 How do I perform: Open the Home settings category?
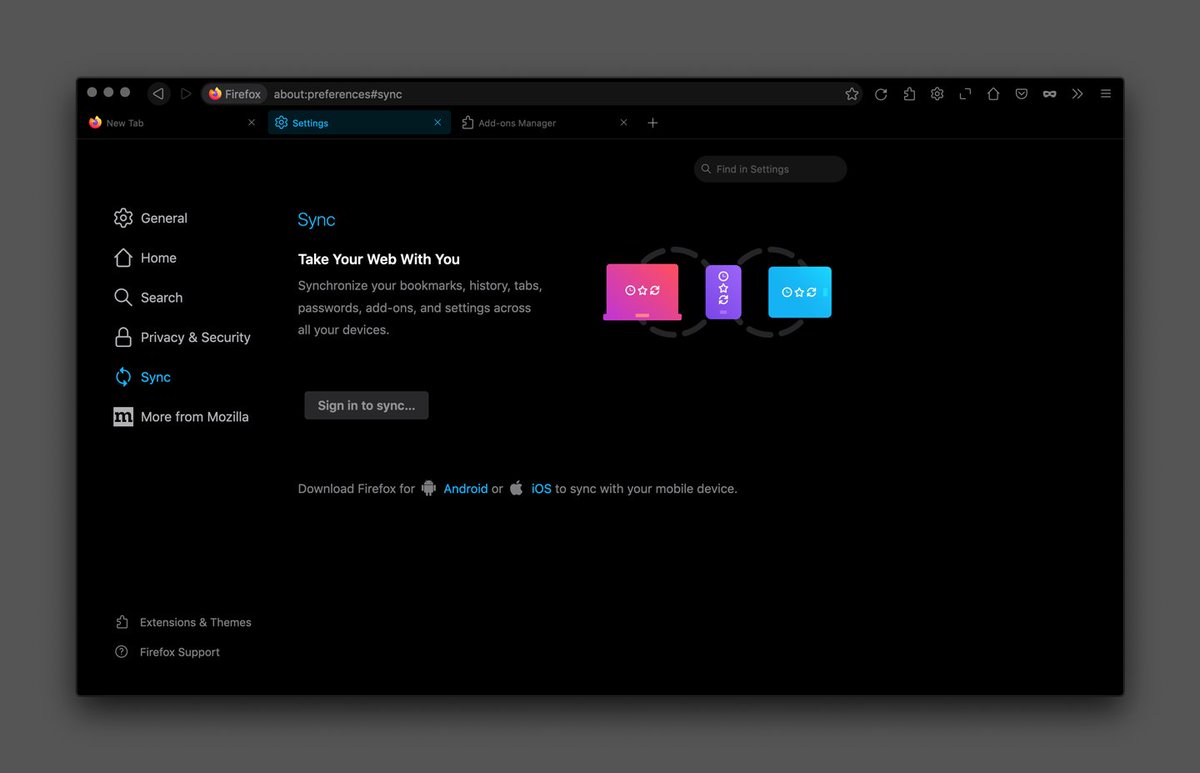[x=146, y=258]
